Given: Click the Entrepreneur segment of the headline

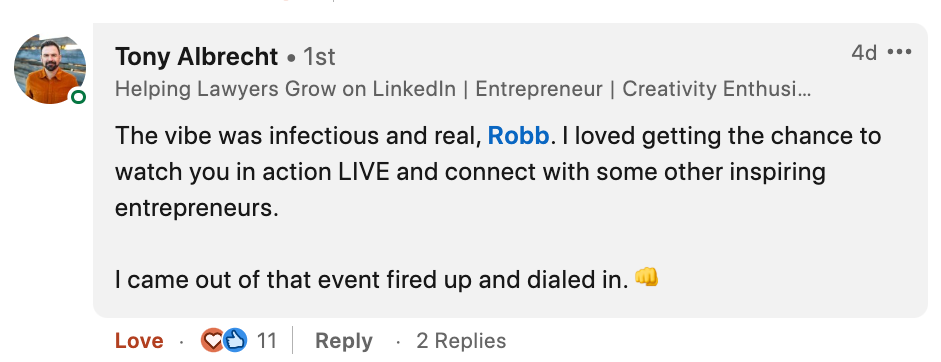Looking at the screenshot, I should point(539,89).
